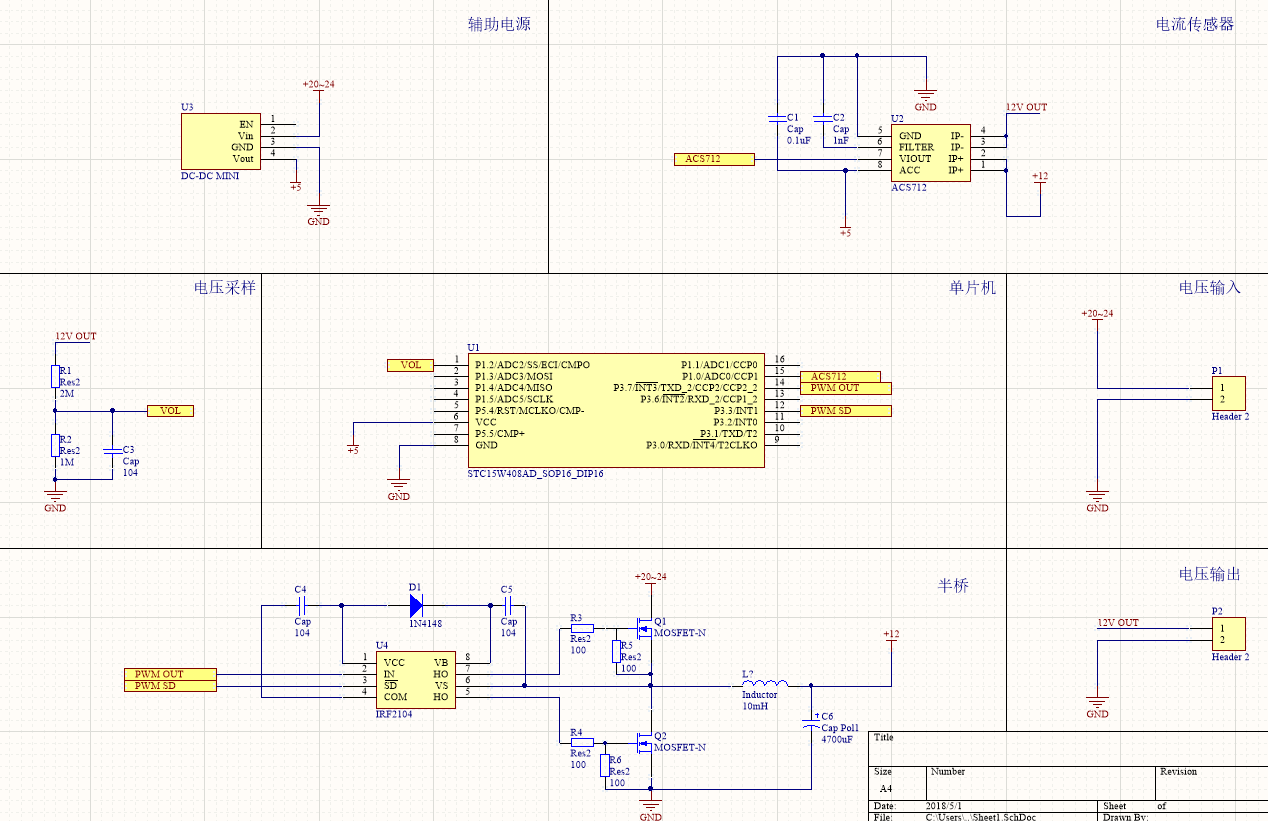
Task: Click PWM OUT port feeding U4 IN
Action: (x=169, y=674)
